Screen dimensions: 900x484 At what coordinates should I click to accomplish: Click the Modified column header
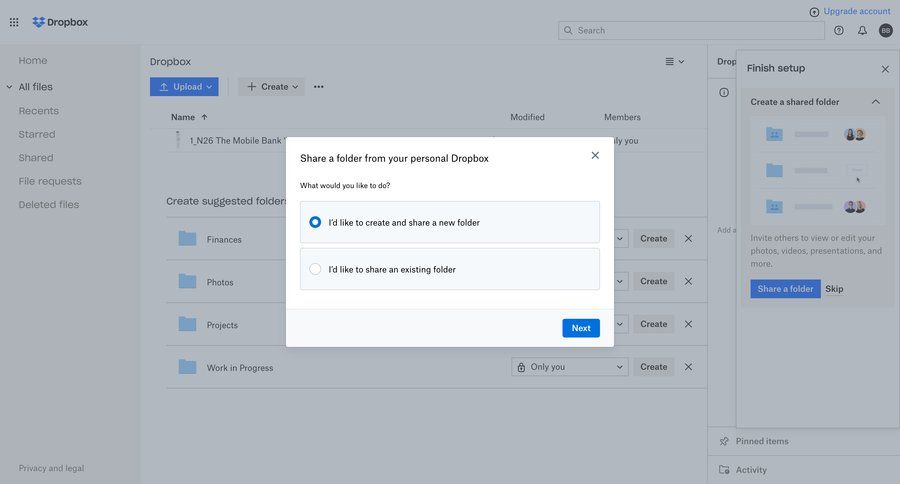[527, 117]
